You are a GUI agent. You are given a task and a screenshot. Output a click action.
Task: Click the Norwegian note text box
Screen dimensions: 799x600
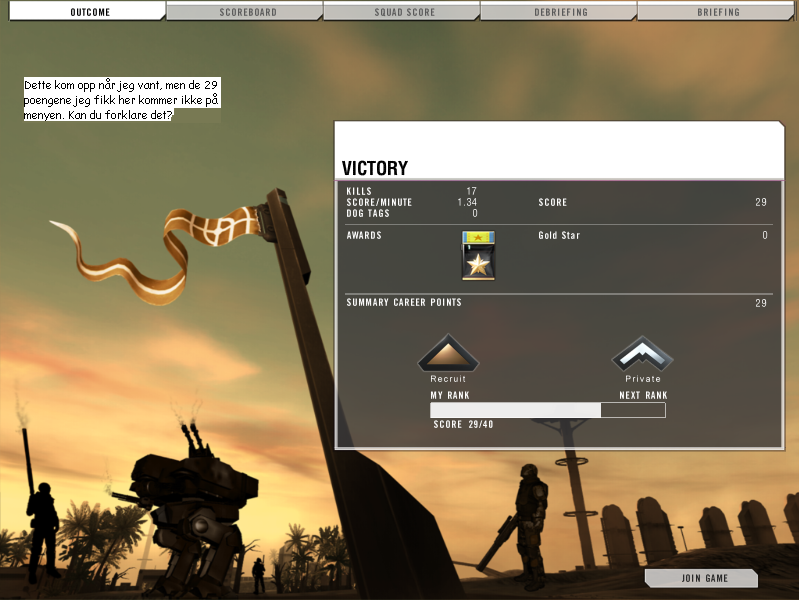122,99
